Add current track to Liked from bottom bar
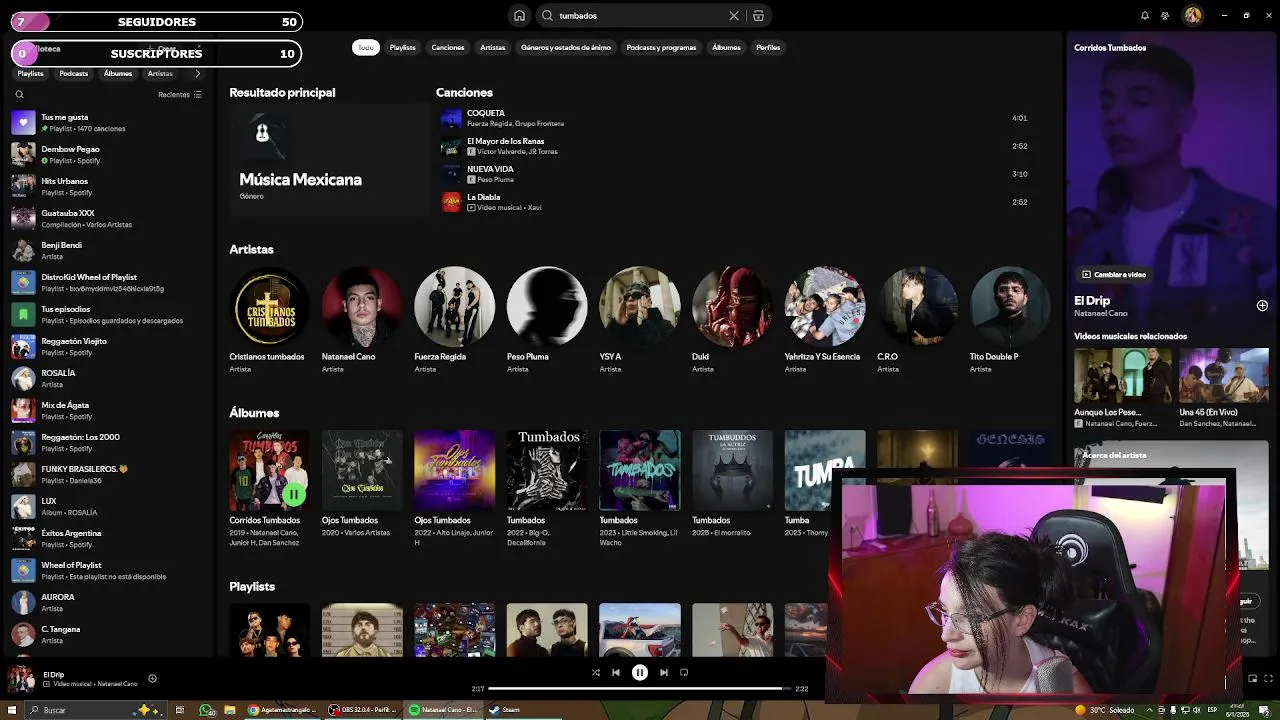The height and width of the screenshot is (720, 1280). pos(152,678)
